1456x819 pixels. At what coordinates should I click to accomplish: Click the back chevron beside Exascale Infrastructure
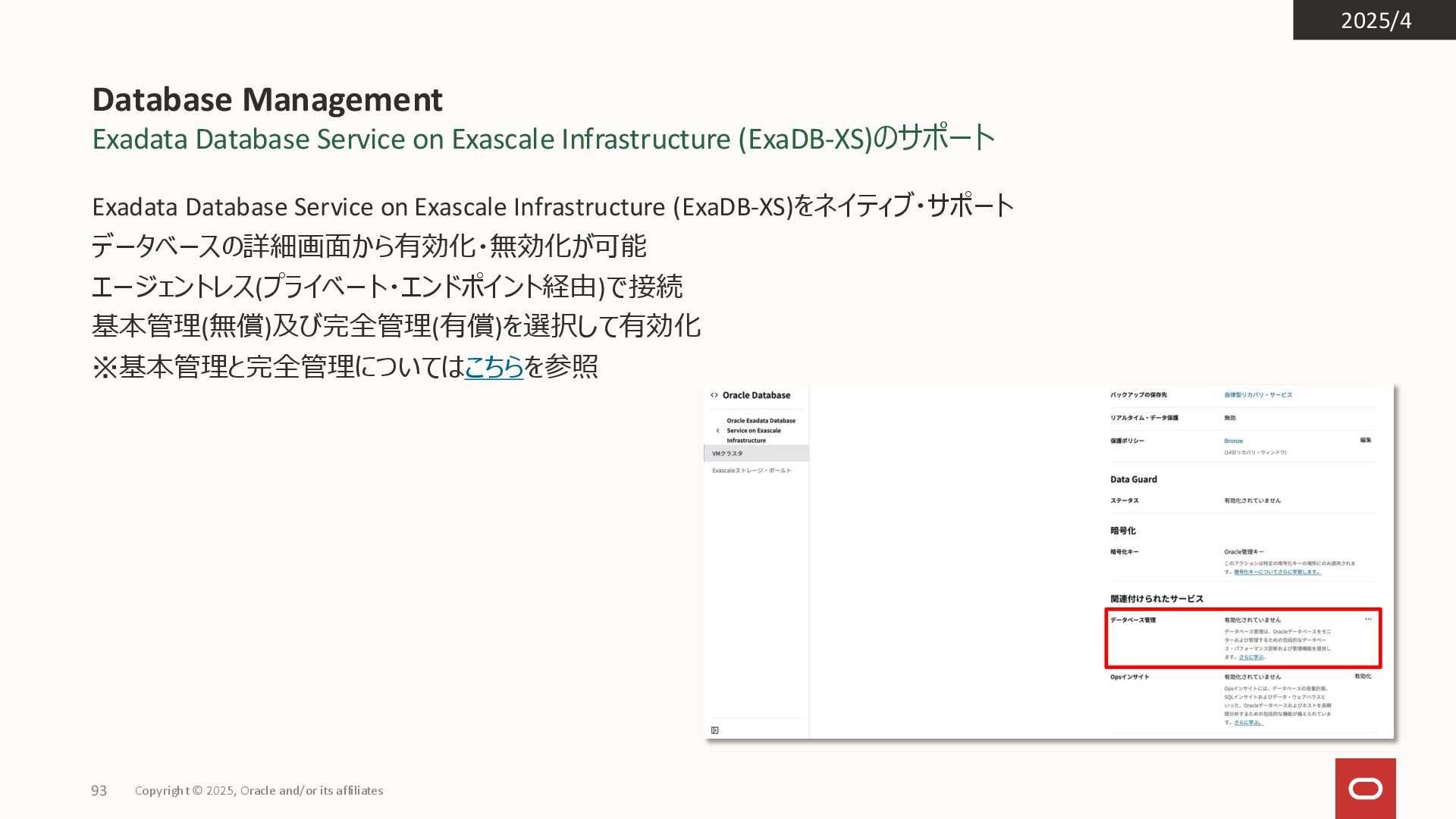click(x=717, y=431)
